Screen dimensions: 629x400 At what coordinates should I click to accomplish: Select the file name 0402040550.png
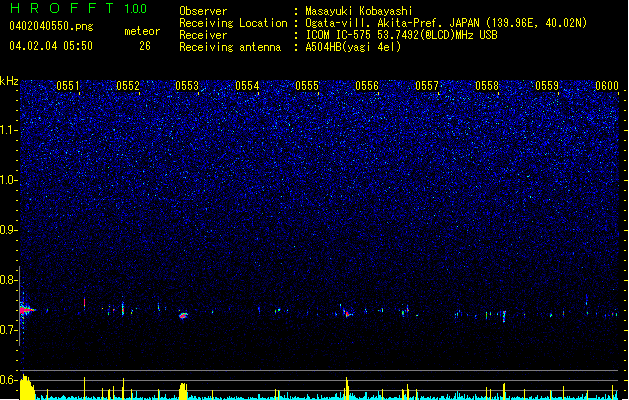(51, 26)
